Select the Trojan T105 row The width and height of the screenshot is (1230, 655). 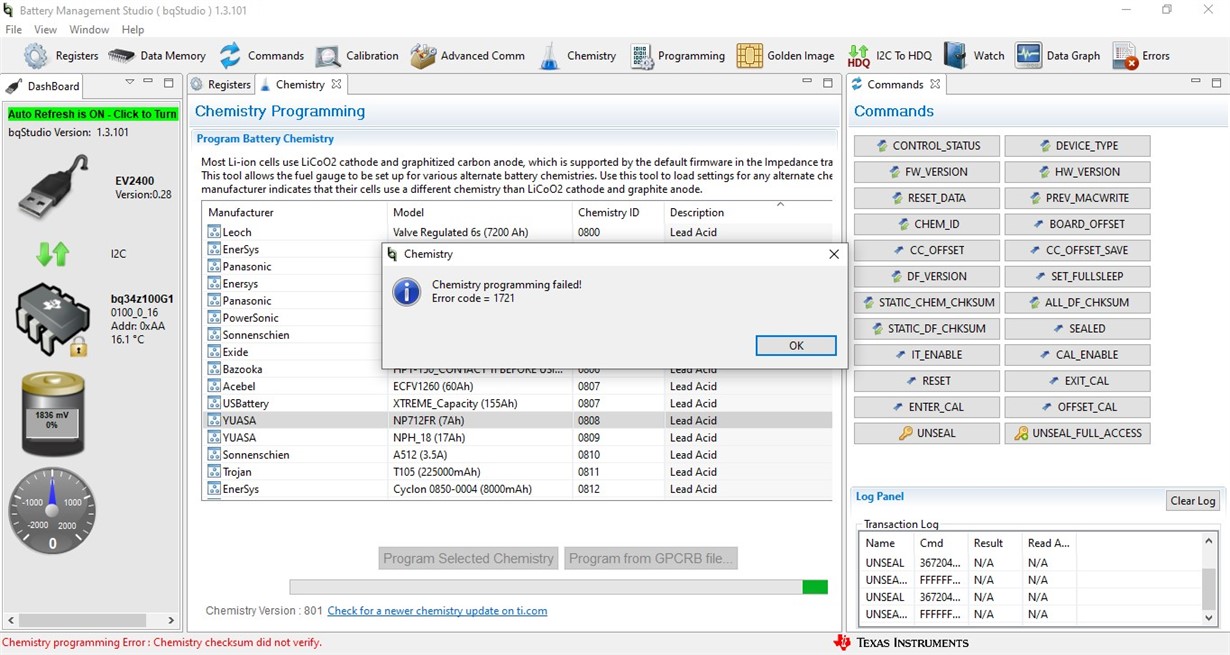518,472
